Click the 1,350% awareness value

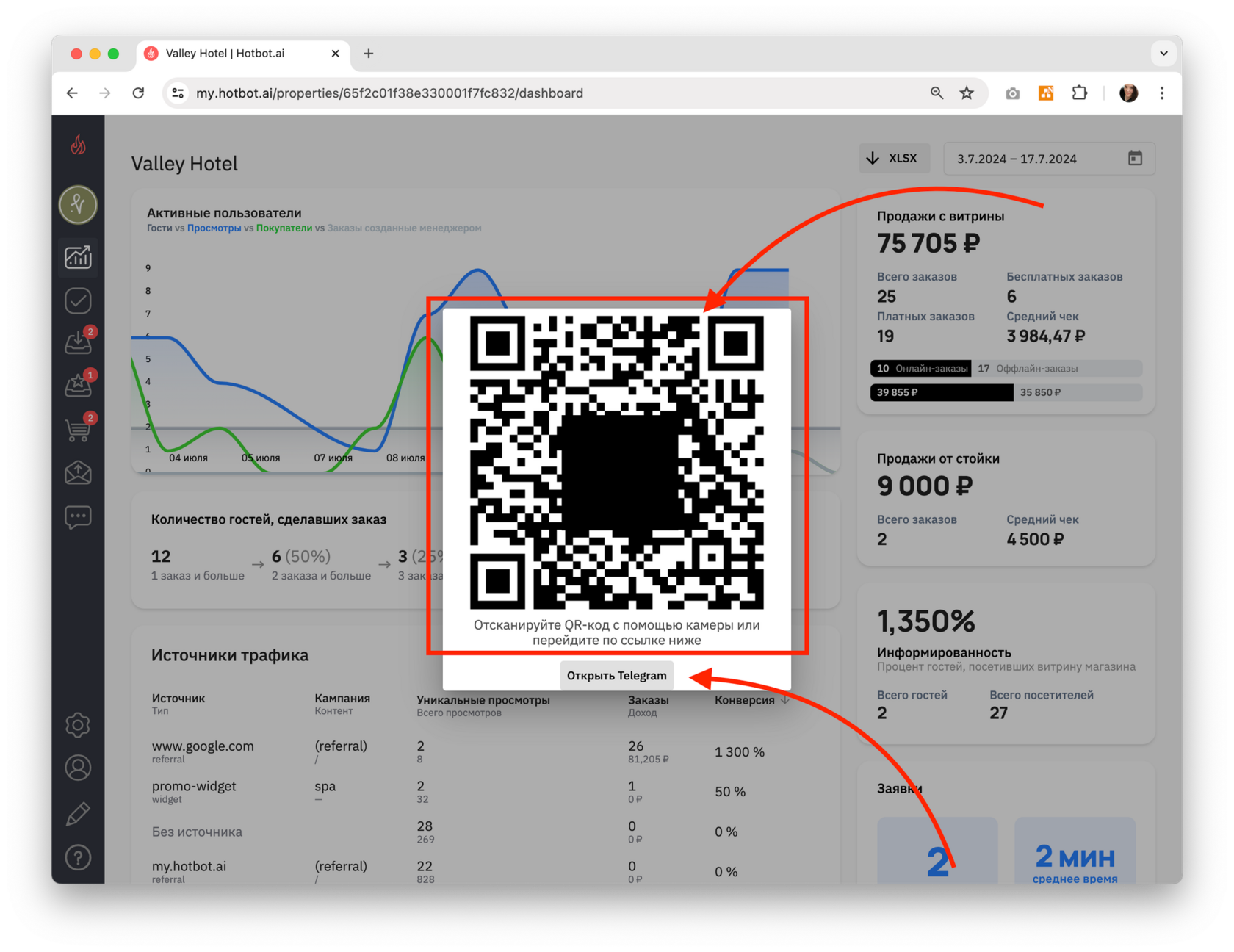(926, 622)
